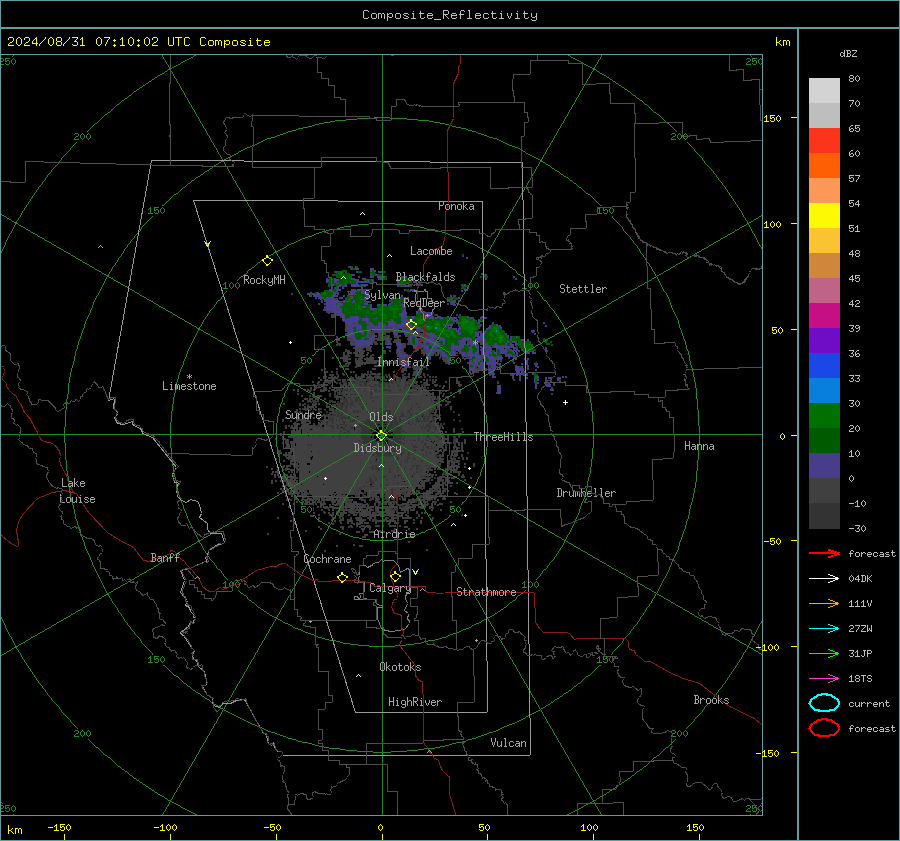900x841 pixels.
Task: Select the indigo 0–10 dBZ color swatch
Action: pos(824,466)
